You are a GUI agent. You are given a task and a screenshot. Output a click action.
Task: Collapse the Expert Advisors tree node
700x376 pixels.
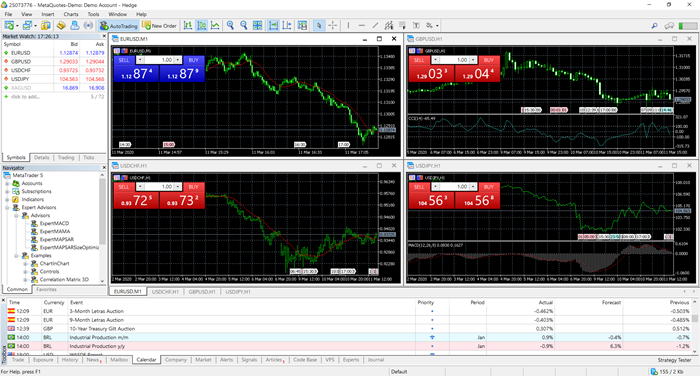click(7, 208)
